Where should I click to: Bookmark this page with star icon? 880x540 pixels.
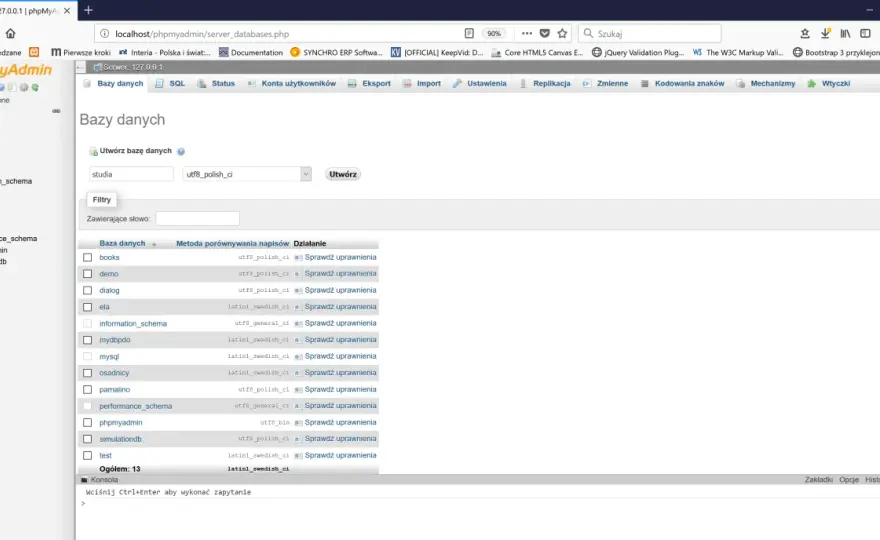coord(562,34)
